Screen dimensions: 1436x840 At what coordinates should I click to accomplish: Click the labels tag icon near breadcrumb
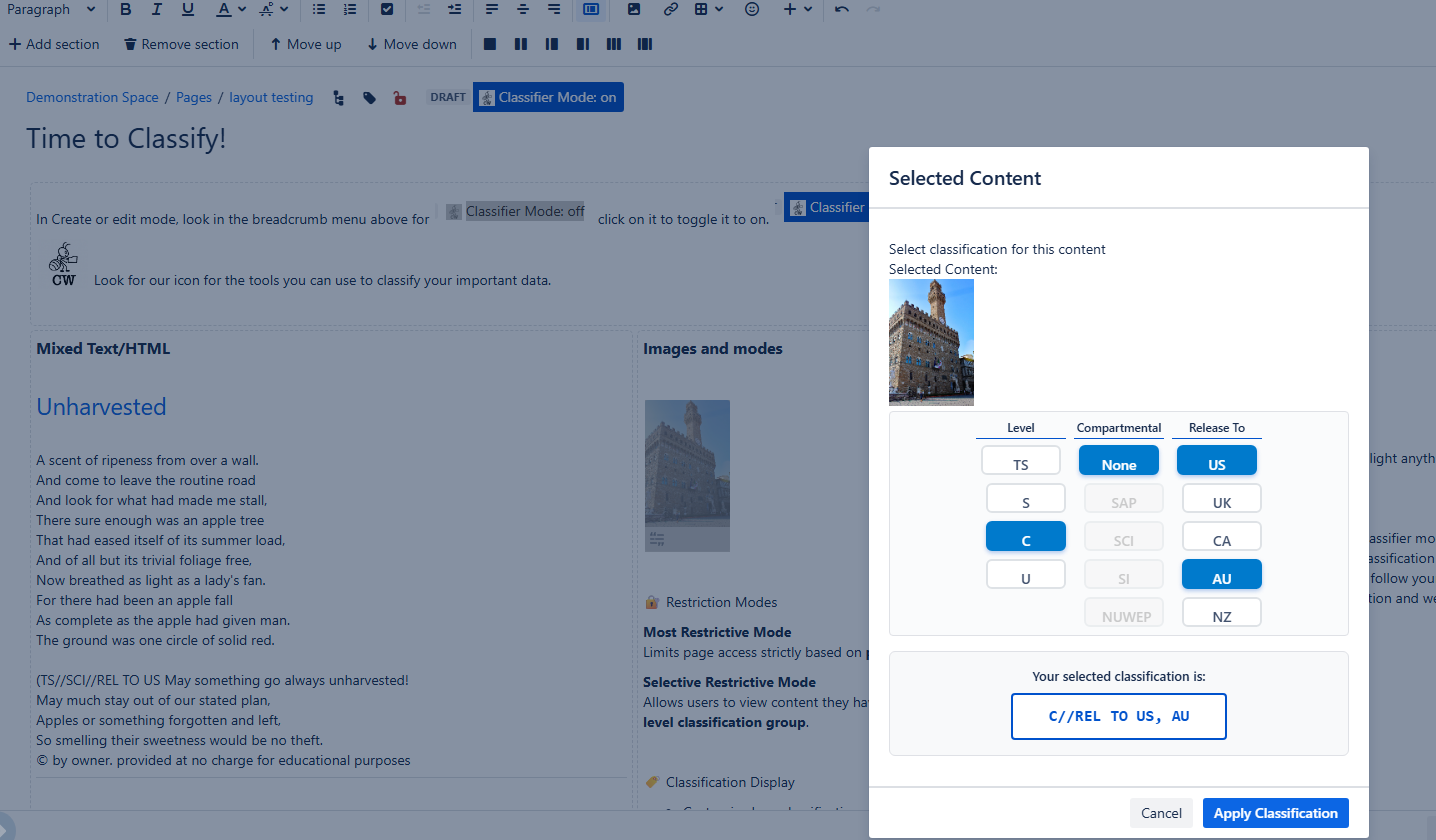[x=369, y=97]
